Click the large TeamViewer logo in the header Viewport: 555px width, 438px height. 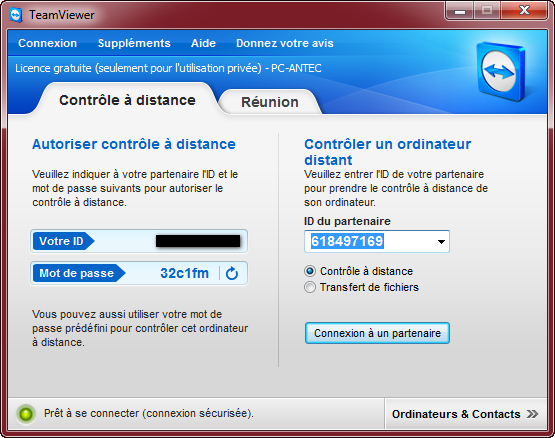pos(501,72)
